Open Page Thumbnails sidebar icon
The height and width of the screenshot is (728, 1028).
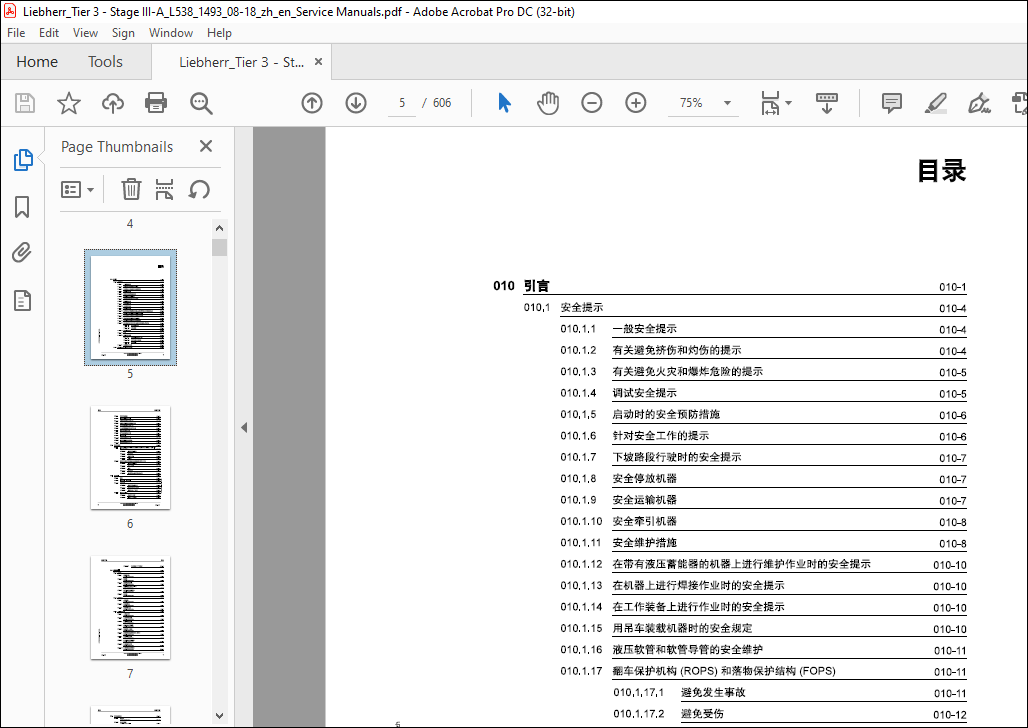point(23,159)
